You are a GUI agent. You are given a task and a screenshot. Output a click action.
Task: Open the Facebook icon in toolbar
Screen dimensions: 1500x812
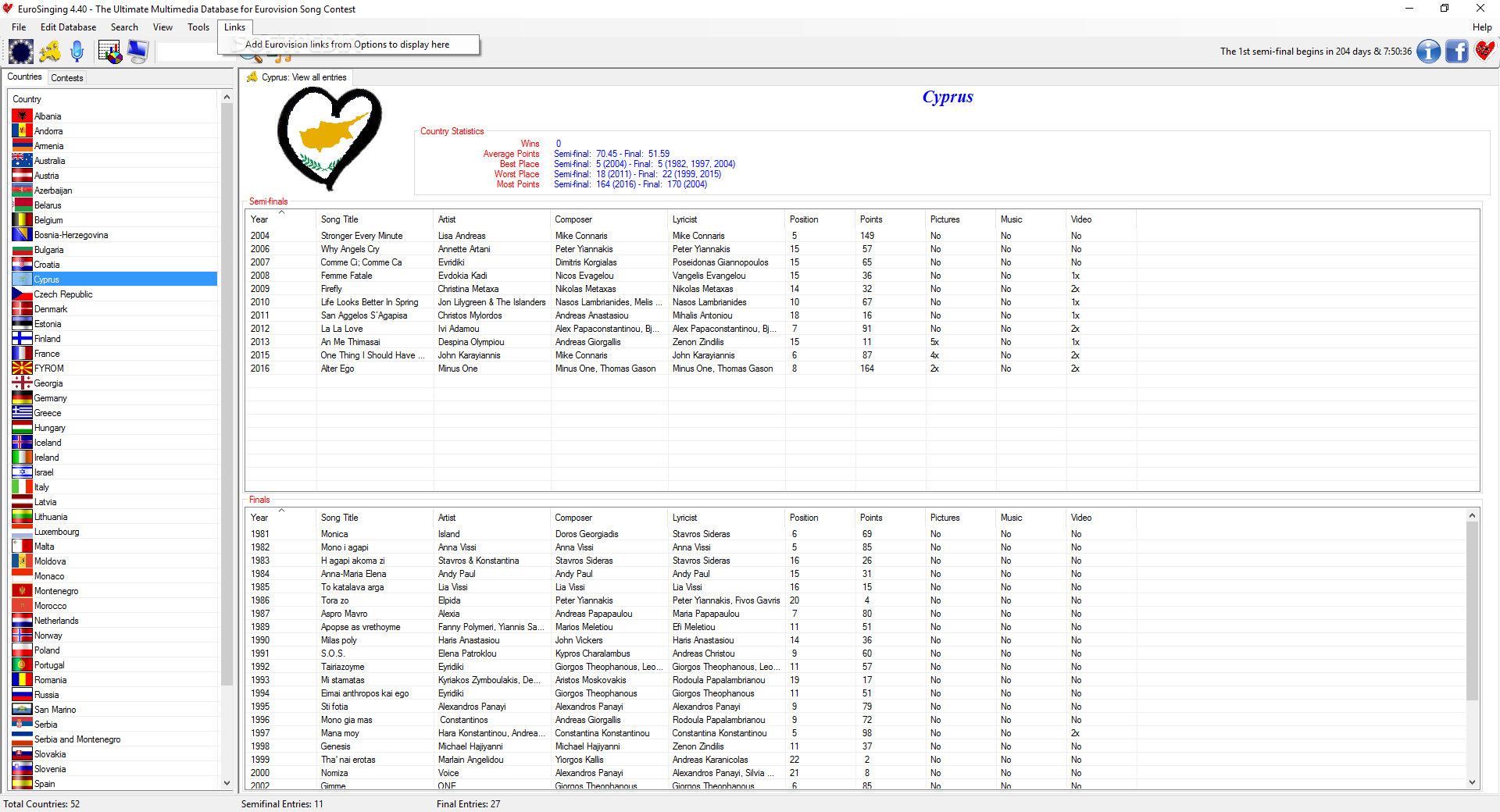pyautogui.click(x=1457, y=52)
